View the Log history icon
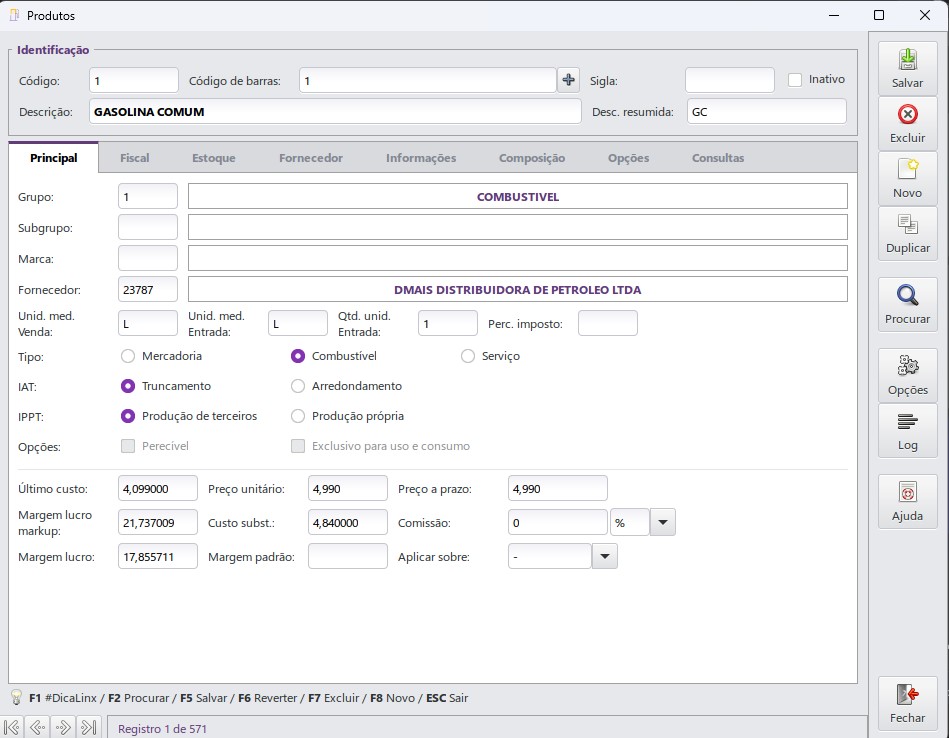Screen dimensions: 949x738 tap(907, 431)
